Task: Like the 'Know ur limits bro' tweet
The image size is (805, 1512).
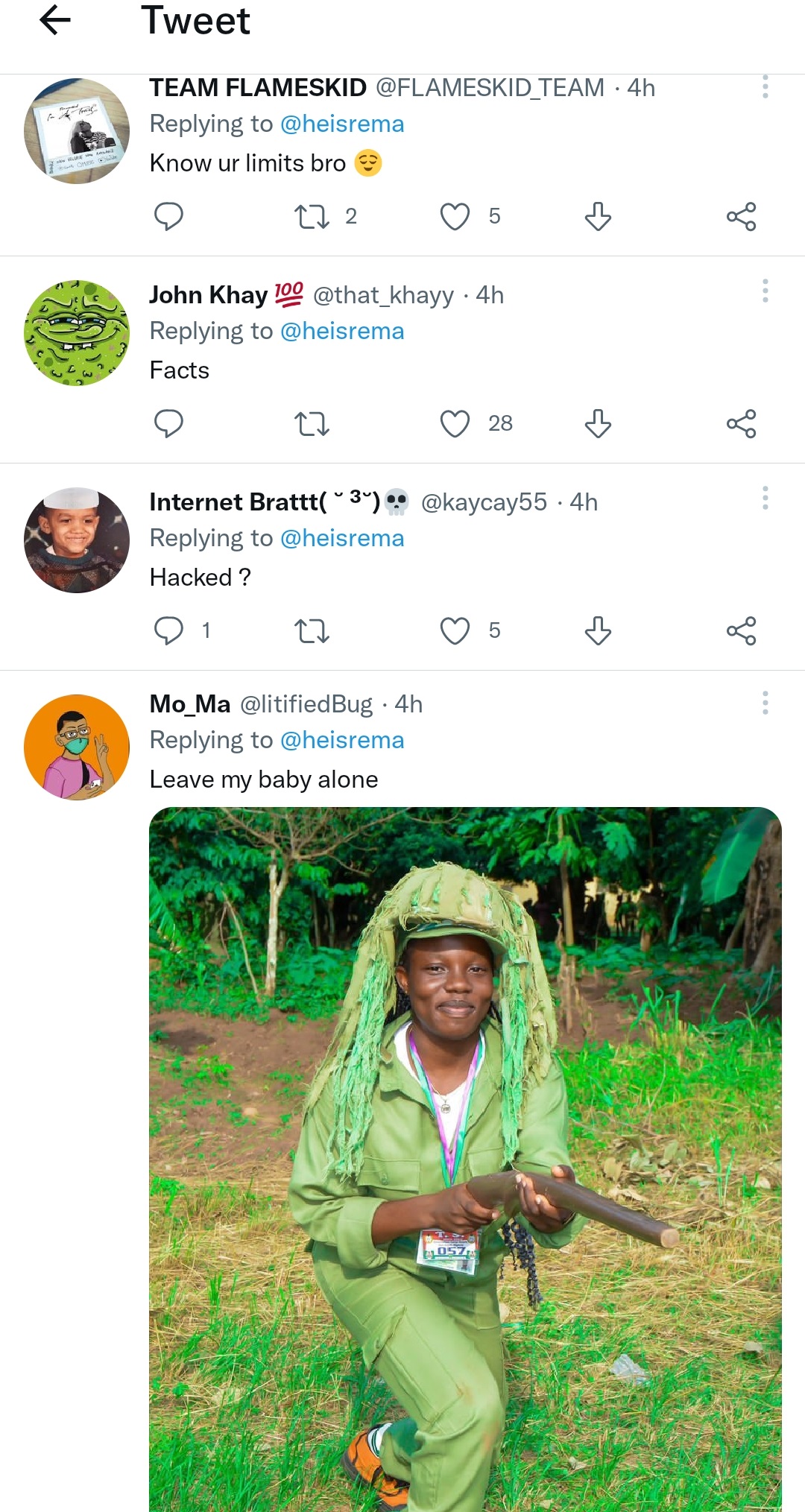Action: [x=455, y=216]
